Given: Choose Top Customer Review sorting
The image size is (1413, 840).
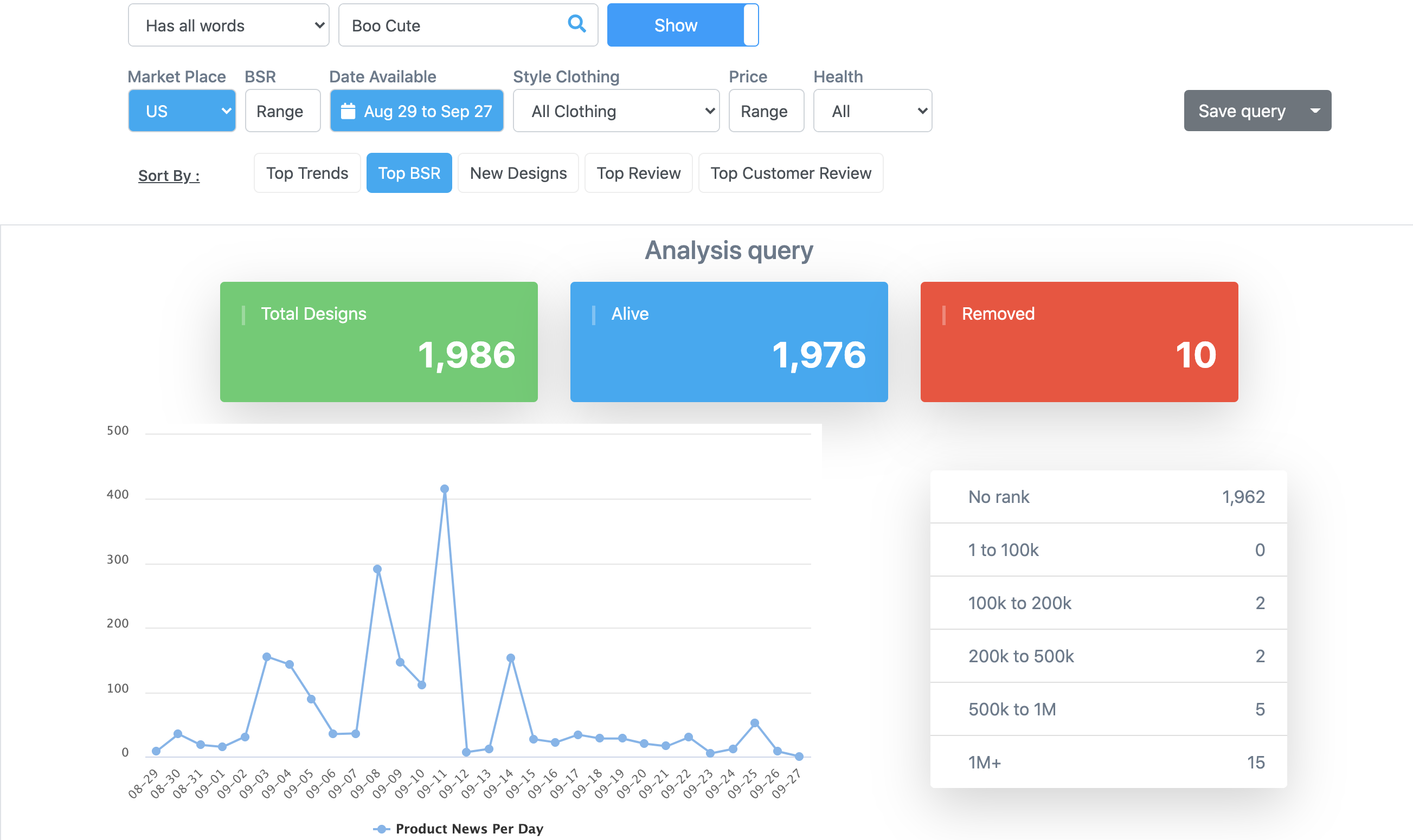Looking at the screenshot, I should [791, 173].
